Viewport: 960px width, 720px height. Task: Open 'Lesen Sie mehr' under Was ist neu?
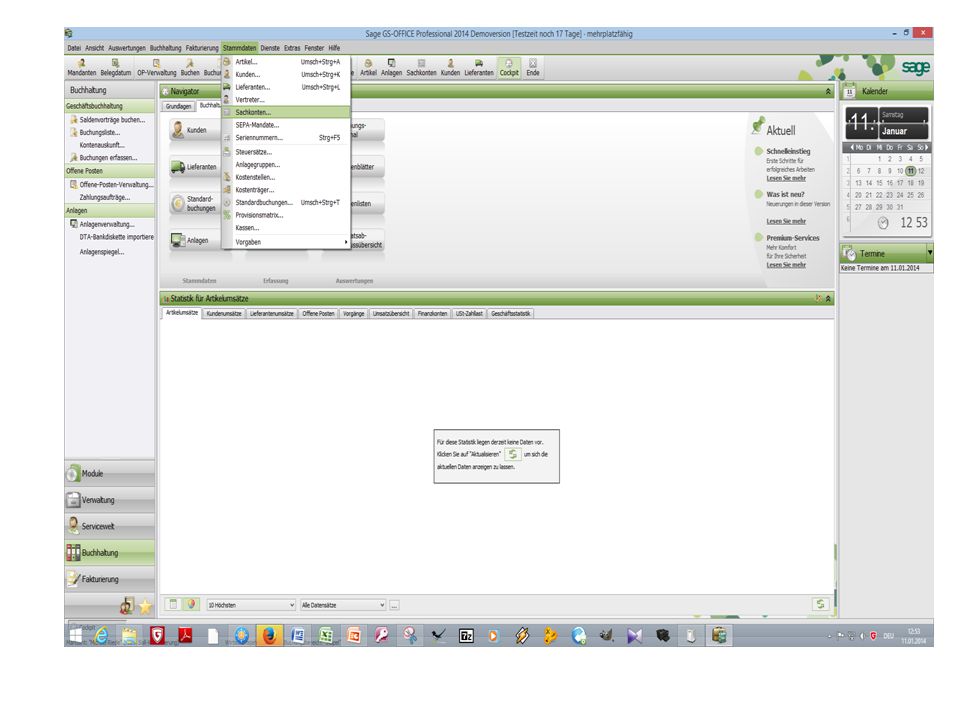[x=786, y=221]
